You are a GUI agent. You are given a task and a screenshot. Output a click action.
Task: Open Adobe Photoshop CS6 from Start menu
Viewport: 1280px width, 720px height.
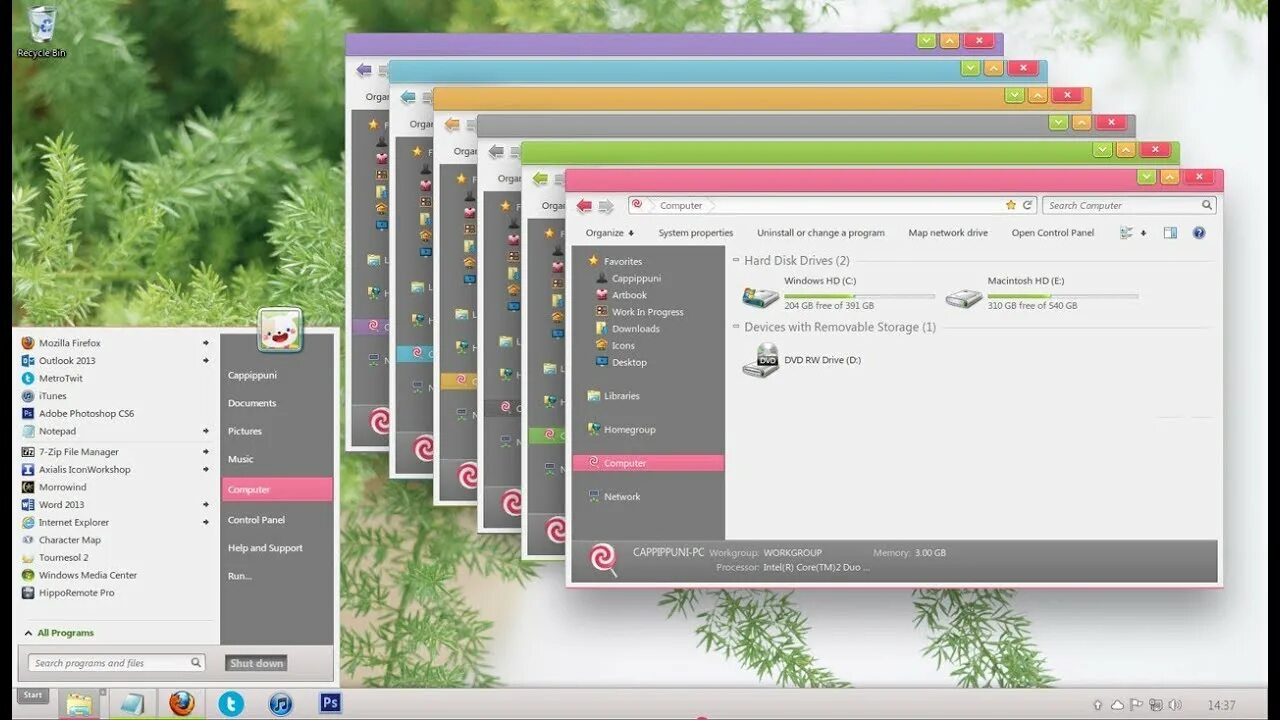(86, 413)
